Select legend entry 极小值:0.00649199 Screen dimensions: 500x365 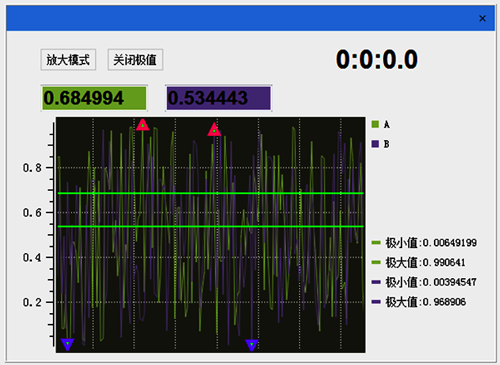[x=424, y=243]
